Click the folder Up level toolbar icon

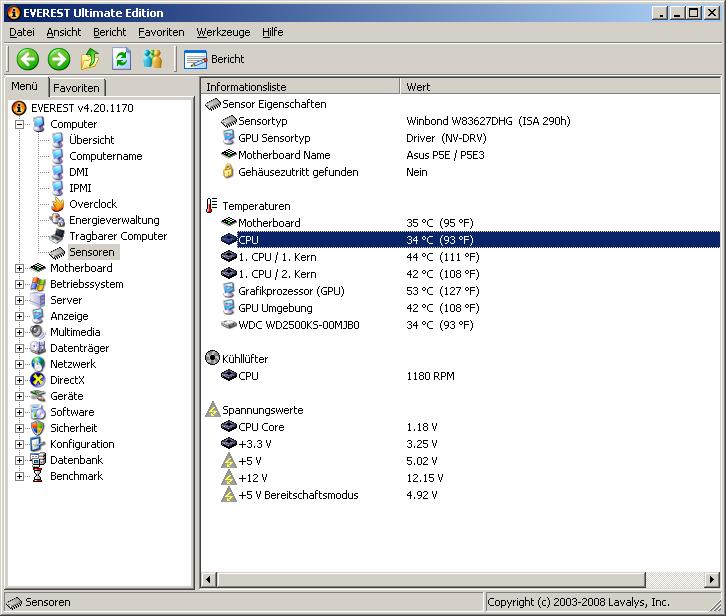click(x=90, y=59)
